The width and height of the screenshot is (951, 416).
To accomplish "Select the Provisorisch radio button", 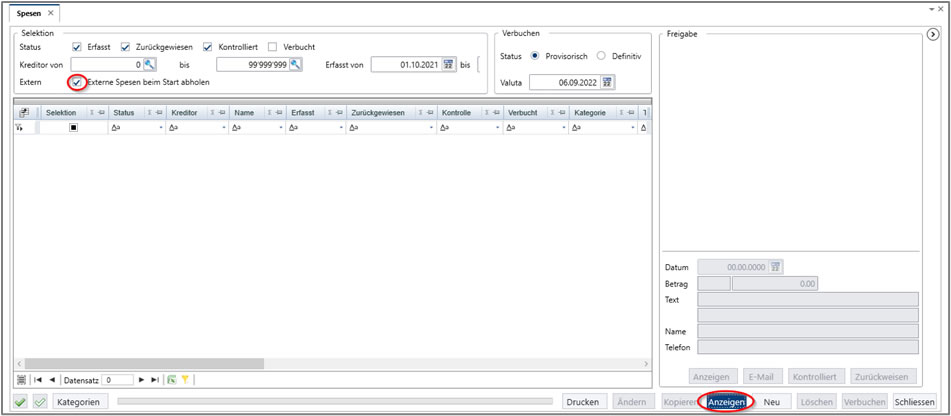I will [x=534, y=56].
